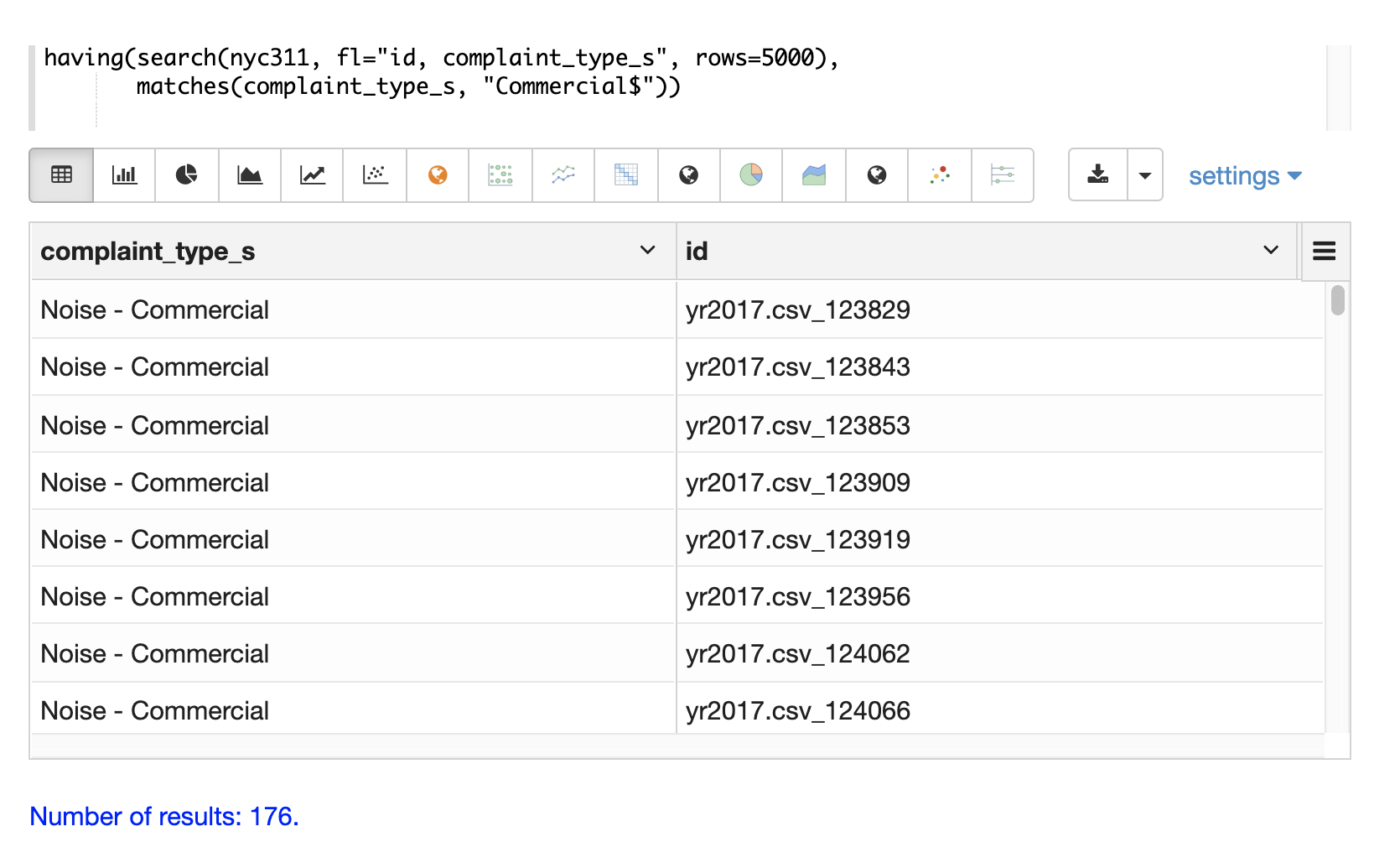Select the black pie chart visualization
The width and height of the screenshot is (1400, 842).
pos(186,175)
